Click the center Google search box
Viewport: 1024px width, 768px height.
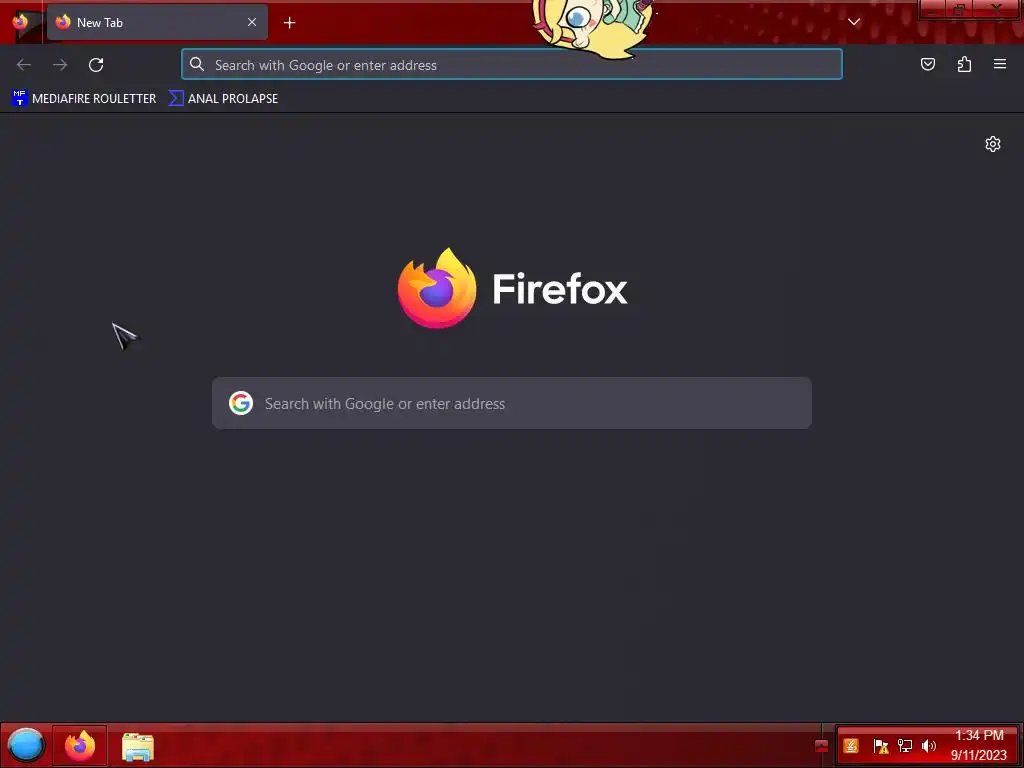pos(512,403)
